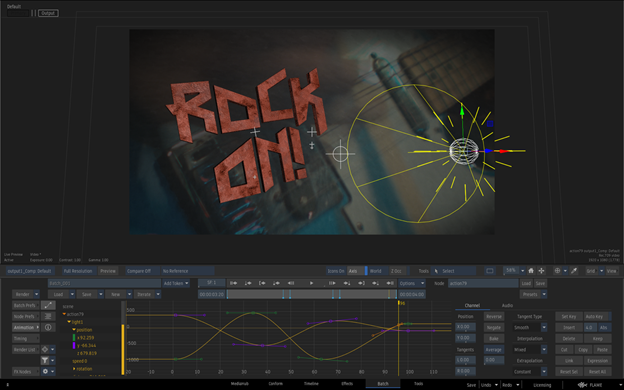624x390 pixels.
Task: Click the info icon beside Animation
Action: pyautogui.click(x=48, y=328)
